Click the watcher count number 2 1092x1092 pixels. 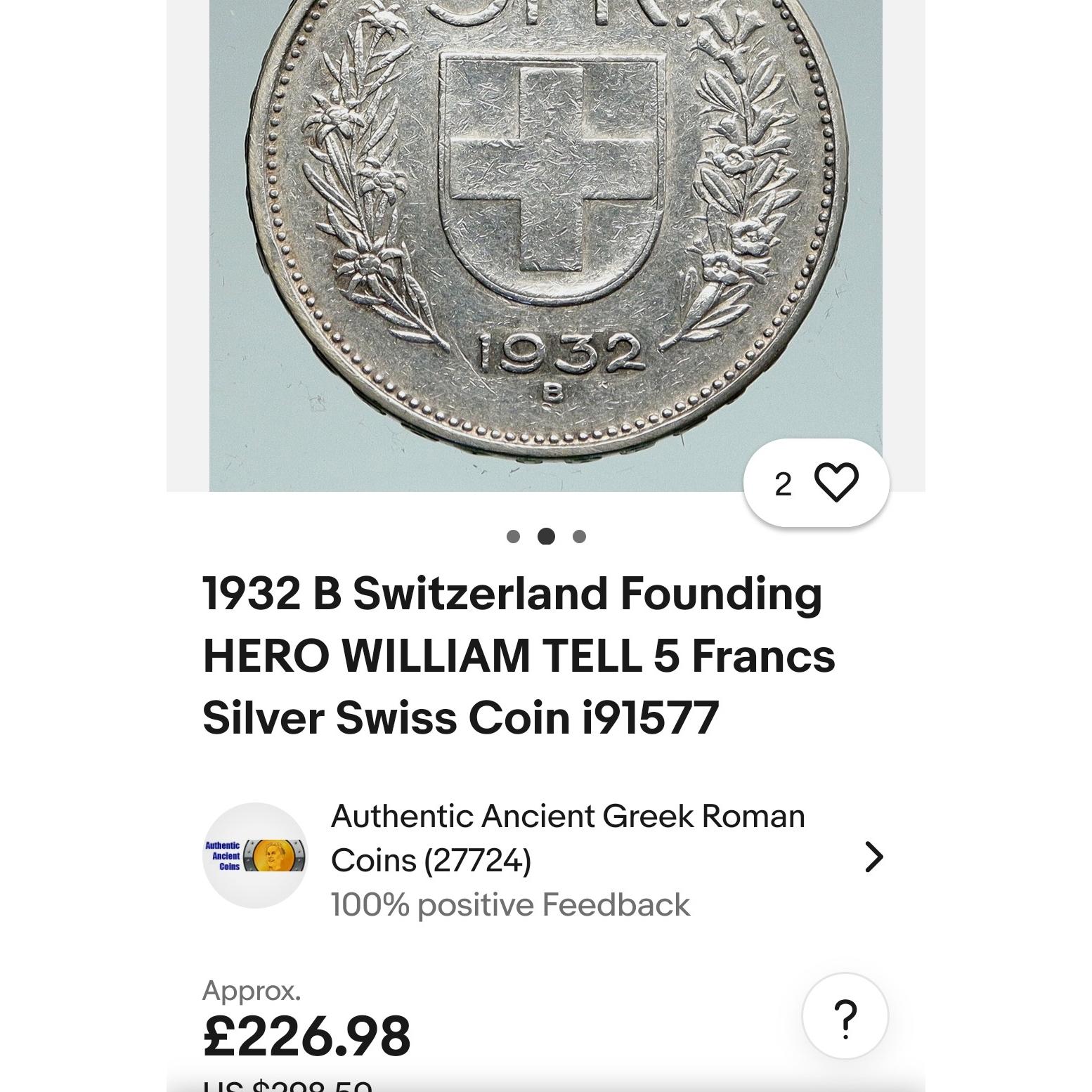pyautogui.click(x=783, y=484)
